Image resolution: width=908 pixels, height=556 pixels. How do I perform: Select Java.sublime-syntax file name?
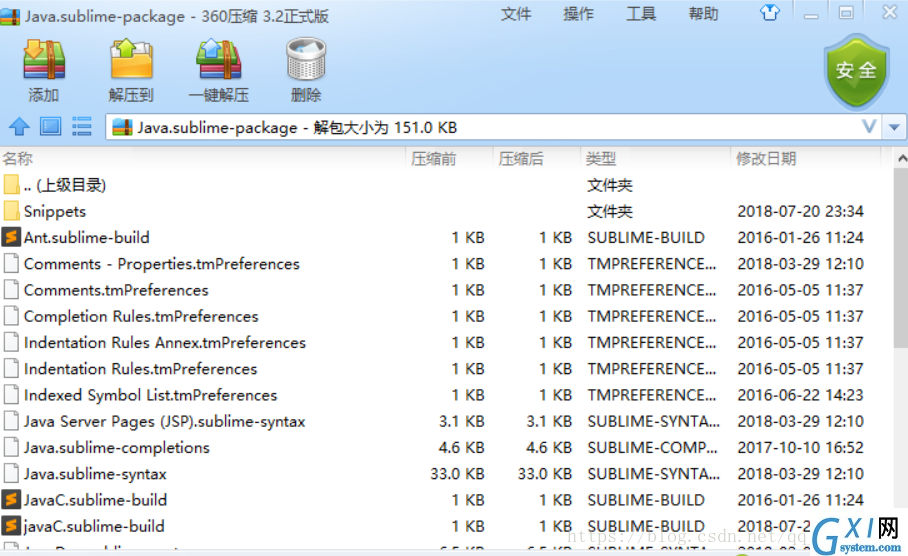(x=95, y=474)
